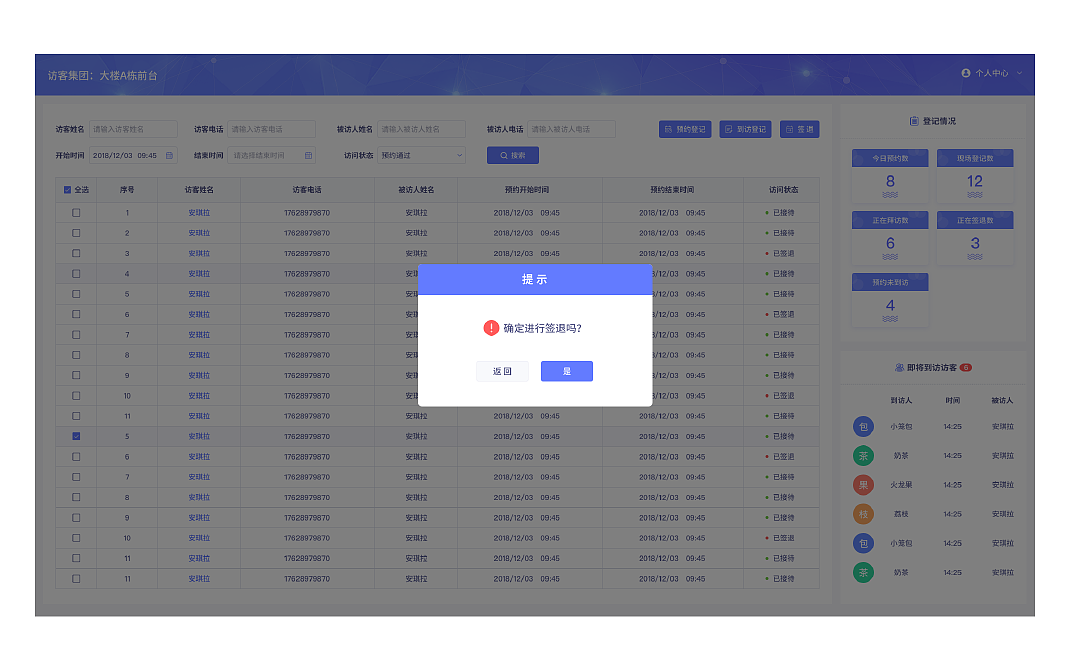Open the calendar icon in 开始时间 field
Image resolution: width=1070 pixels, height=670 pixels.
click(169, 156)
